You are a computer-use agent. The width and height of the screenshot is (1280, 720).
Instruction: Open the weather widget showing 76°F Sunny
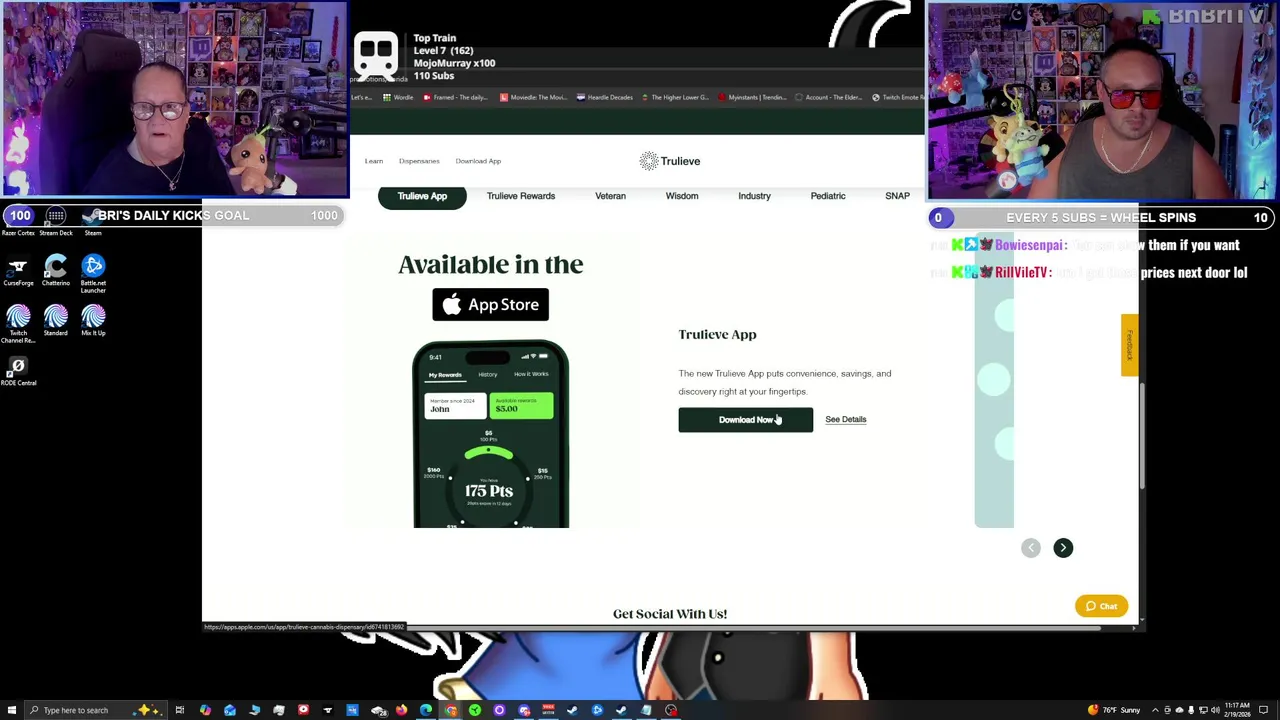[1116, 710]
